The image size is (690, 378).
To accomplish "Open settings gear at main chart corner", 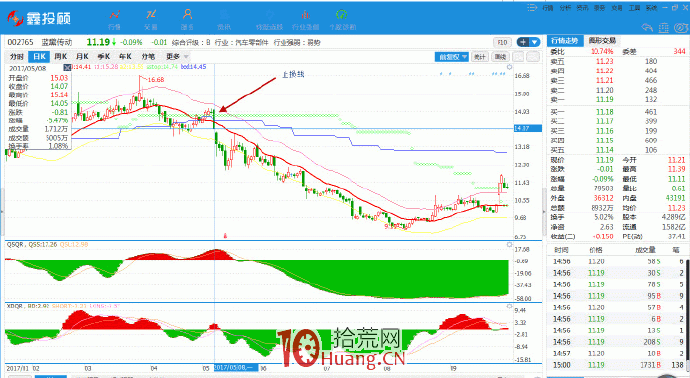I will 509,67.
